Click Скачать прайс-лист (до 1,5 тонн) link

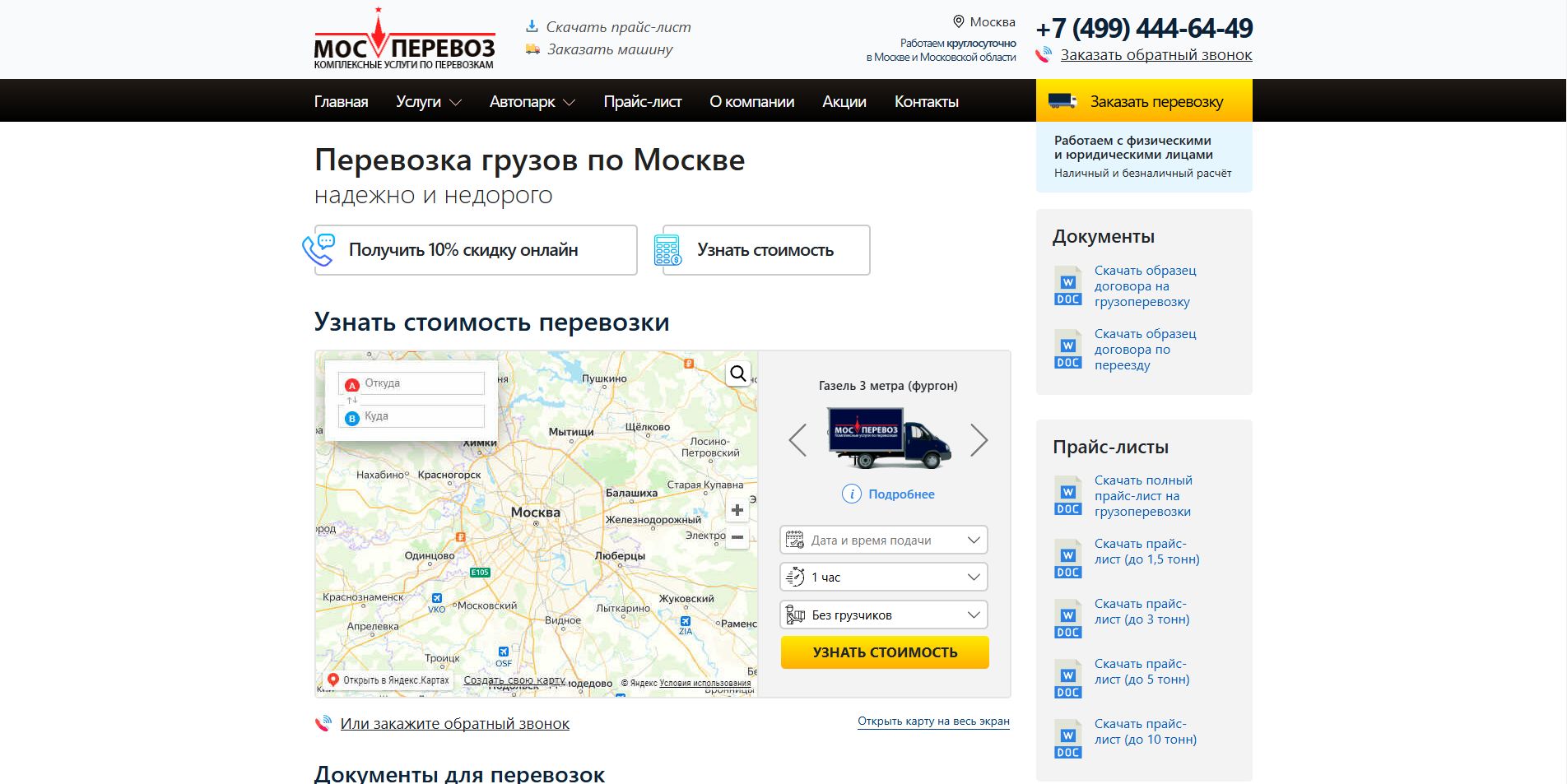point(1147,551)
